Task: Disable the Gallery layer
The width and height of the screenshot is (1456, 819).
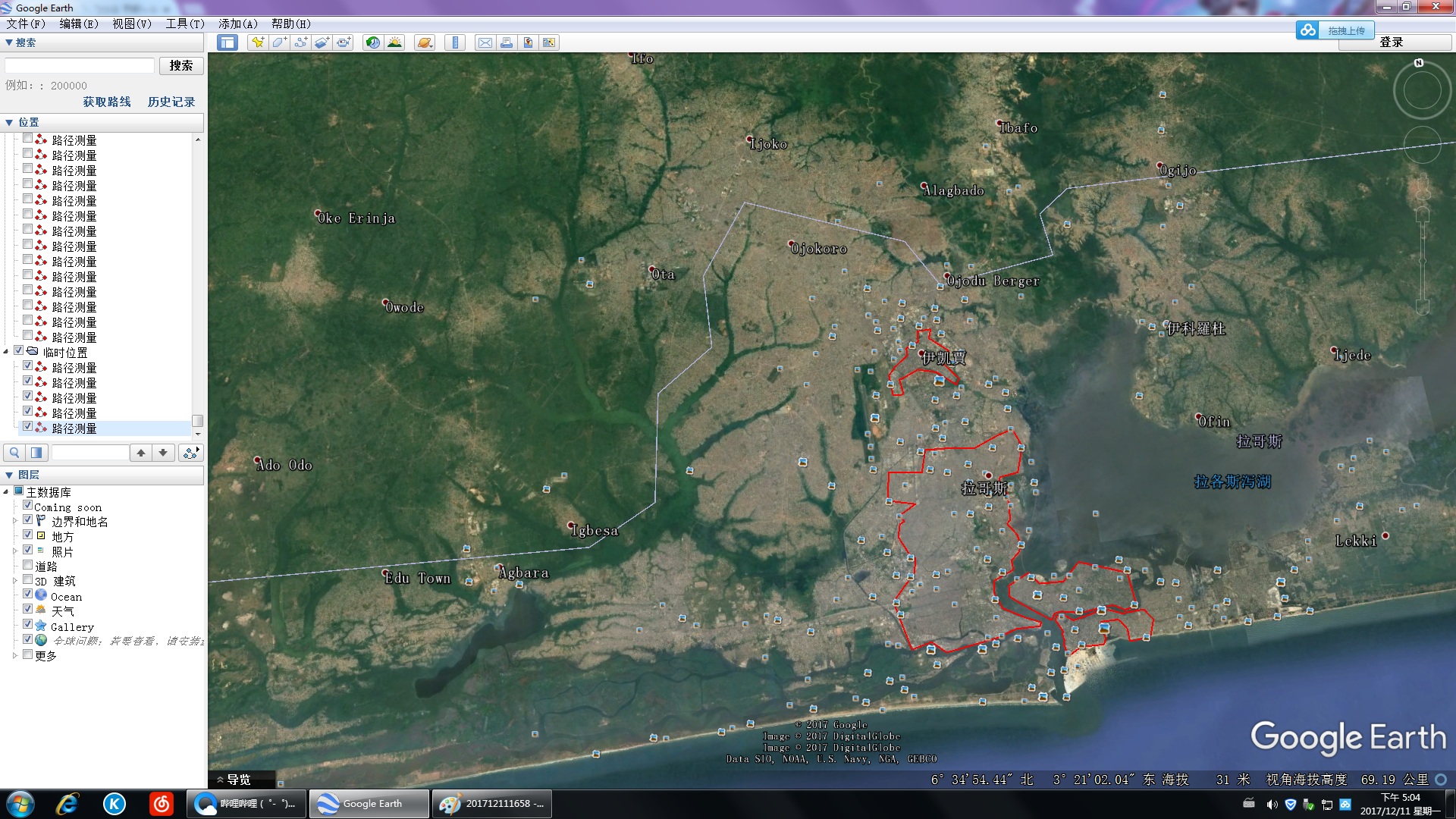Action: tap(28, 625)
